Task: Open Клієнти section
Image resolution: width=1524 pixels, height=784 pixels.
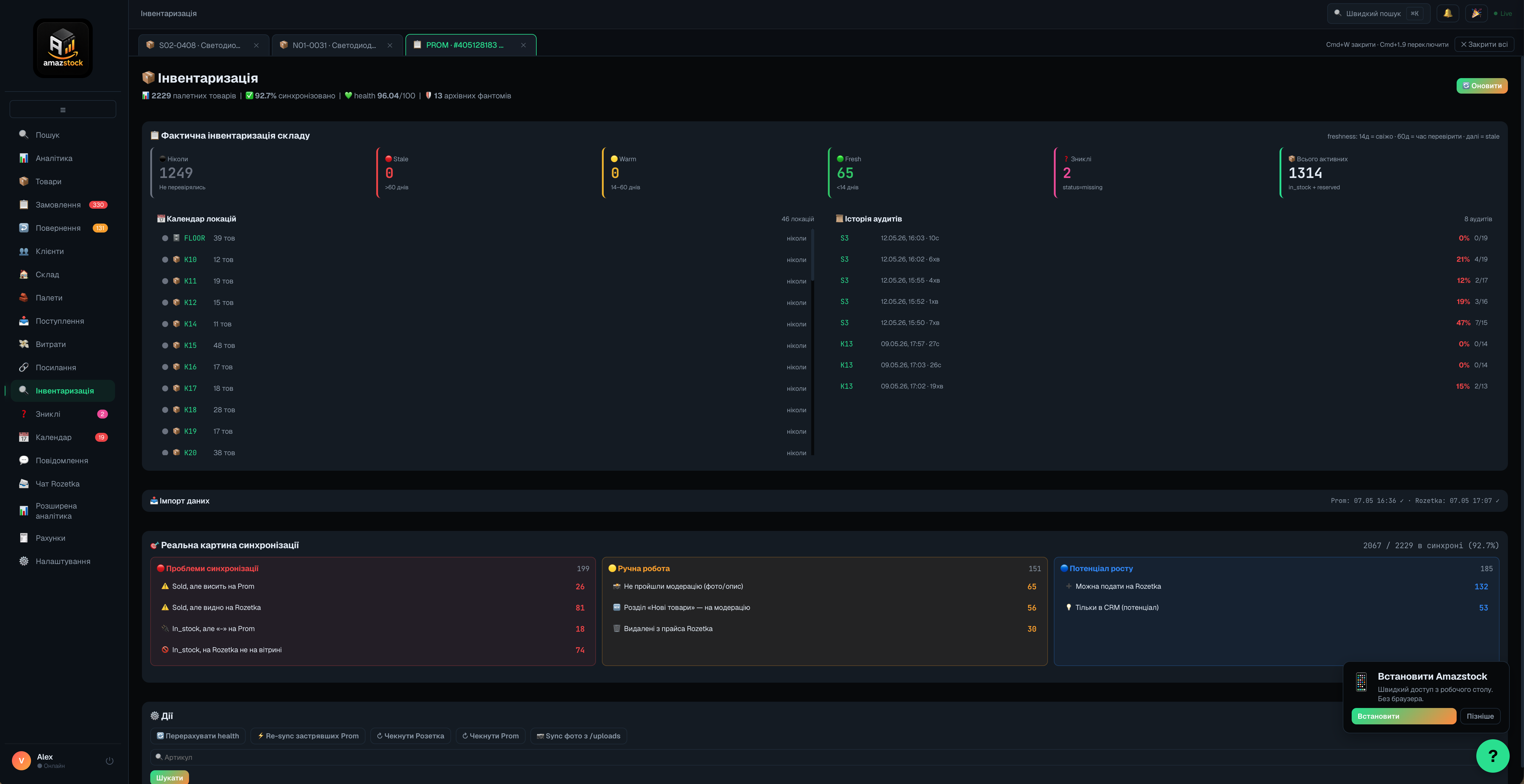Action: 63,252
